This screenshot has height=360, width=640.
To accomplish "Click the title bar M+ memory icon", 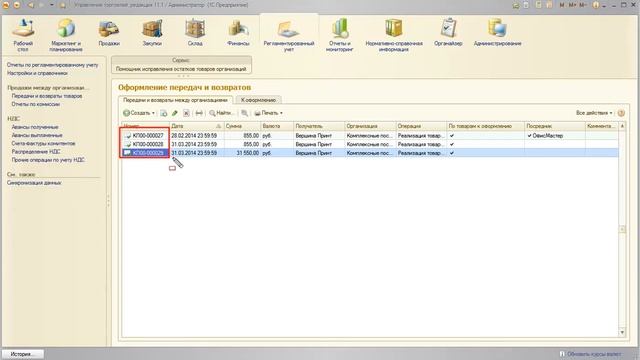I will (x=573, y=5).
